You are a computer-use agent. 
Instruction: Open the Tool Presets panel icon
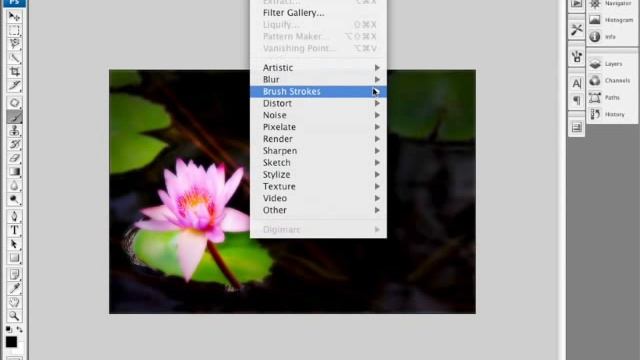[576, 29]
